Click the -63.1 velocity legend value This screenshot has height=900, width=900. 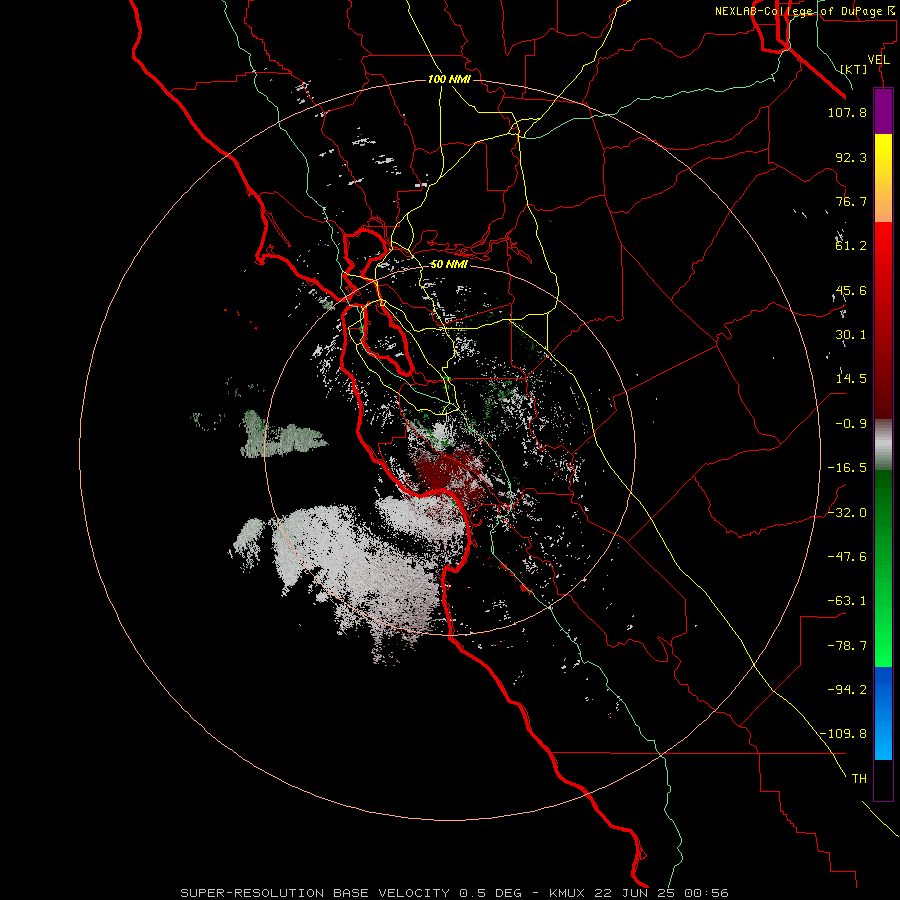[847, 601]
